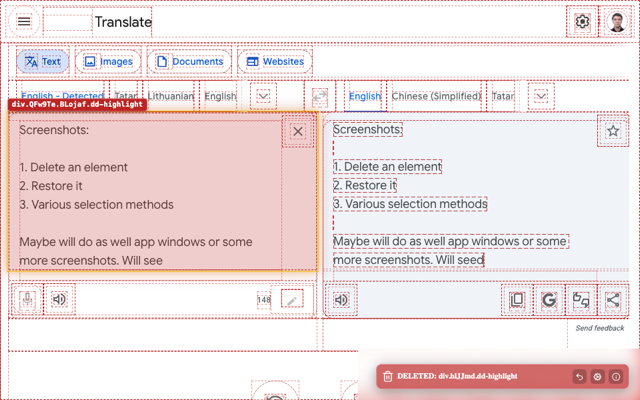The width and height of the screenshot is (640, 400).
Task: Switch to Images translation mode
Action: 108,62
